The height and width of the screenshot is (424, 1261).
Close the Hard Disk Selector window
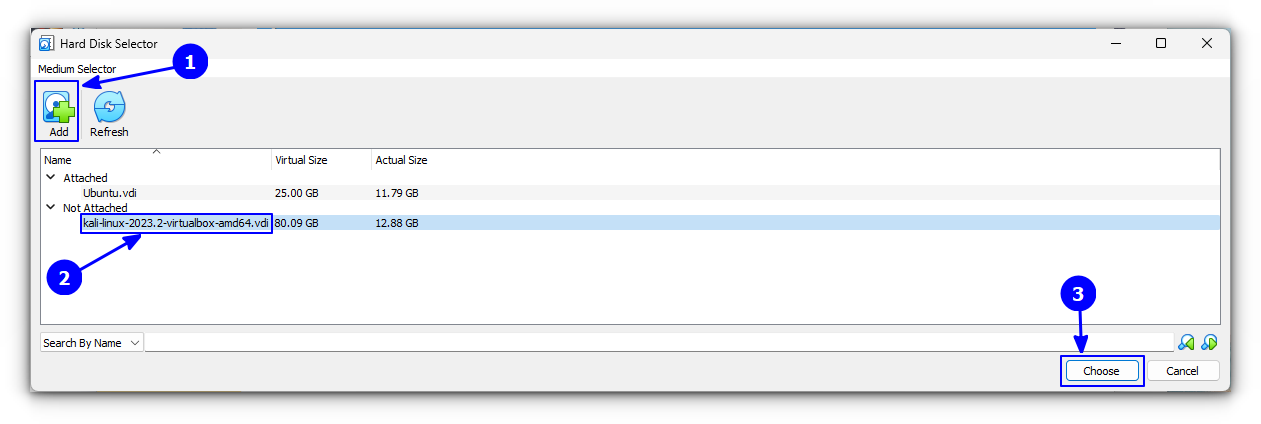coord(1207,43)
